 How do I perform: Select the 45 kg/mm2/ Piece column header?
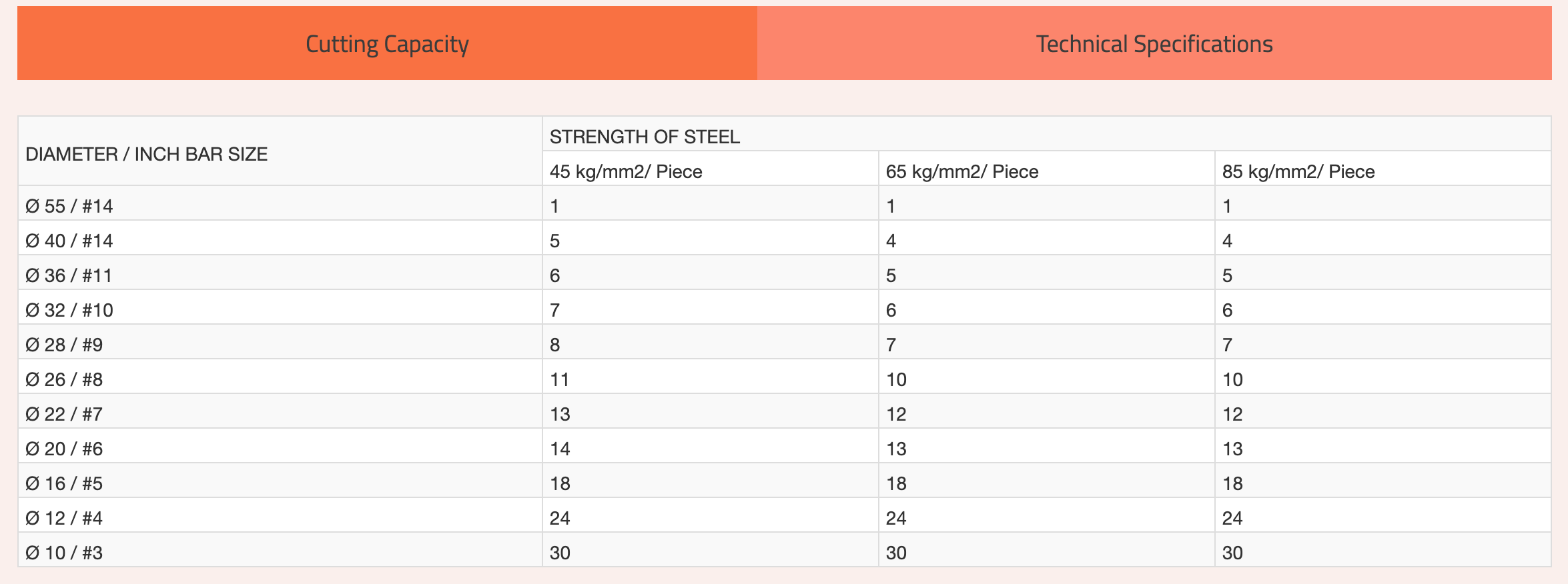pos(626,171)
